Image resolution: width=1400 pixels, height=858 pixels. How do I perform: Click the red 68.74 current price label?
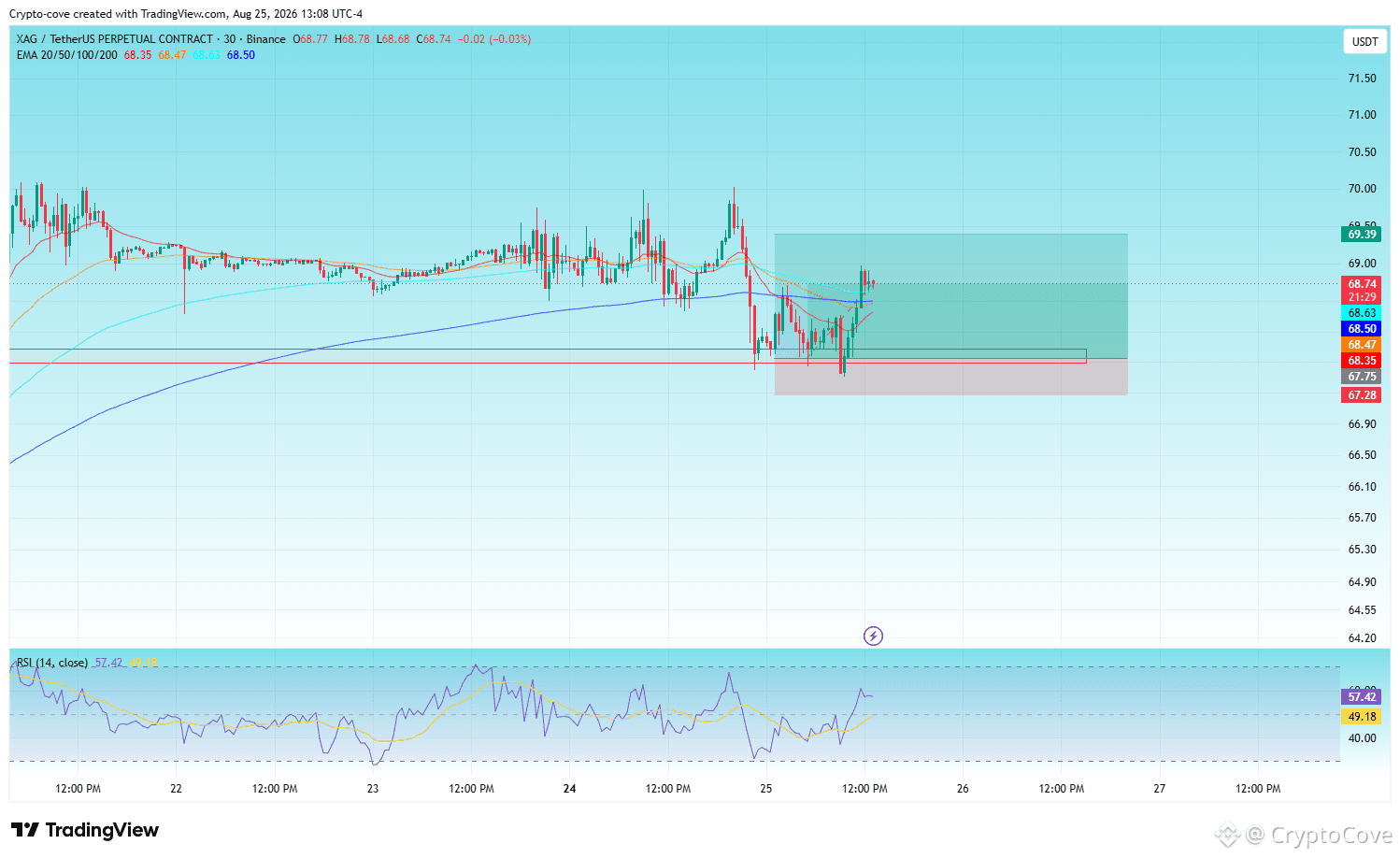pos(1362,284)
